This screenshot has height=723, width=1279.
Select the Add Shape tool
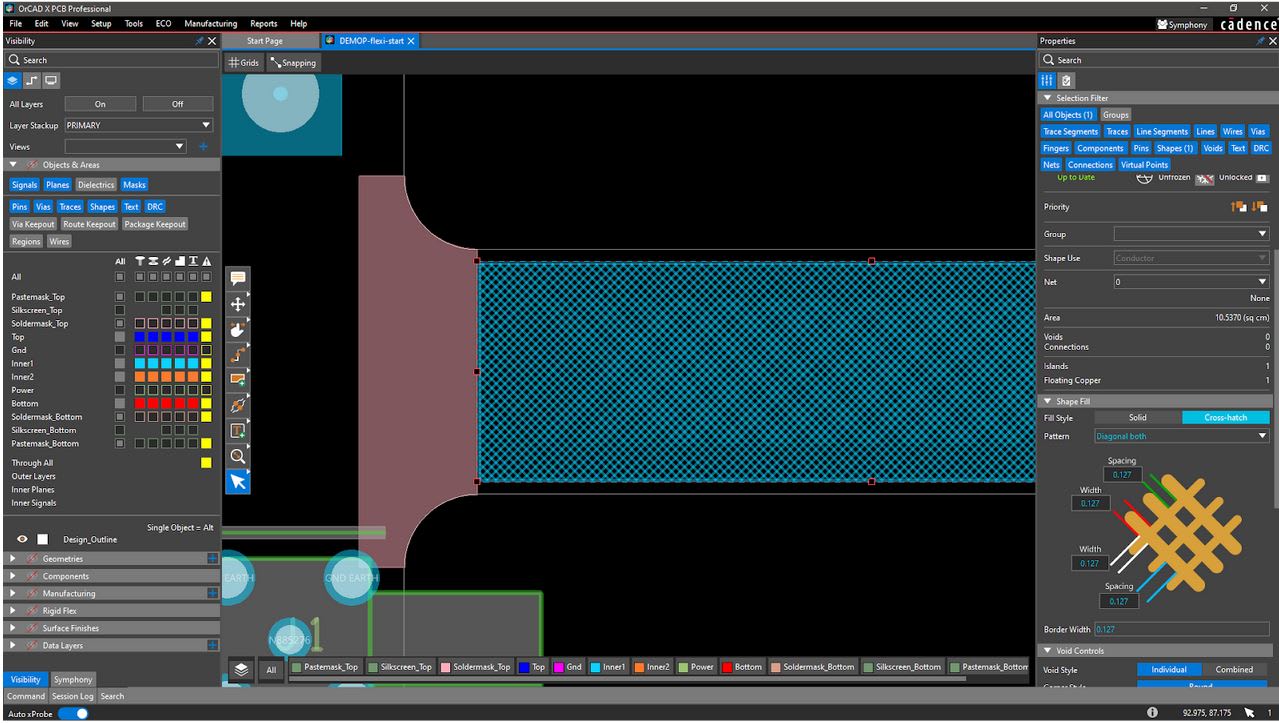coord(238,380)
